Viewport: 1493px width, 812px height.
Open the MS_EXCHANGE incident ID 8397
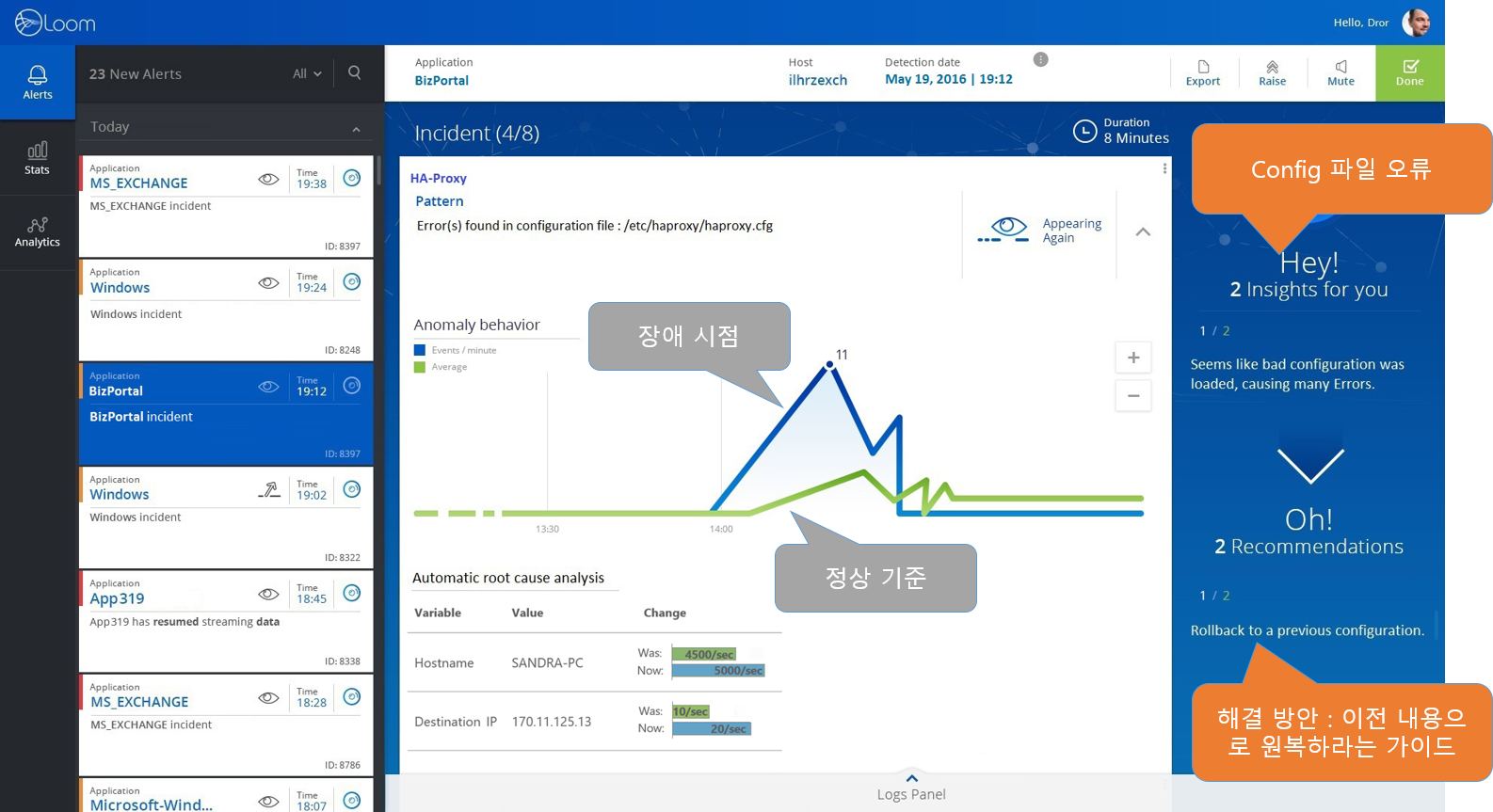pyautogui.click(x=226, y=206)
